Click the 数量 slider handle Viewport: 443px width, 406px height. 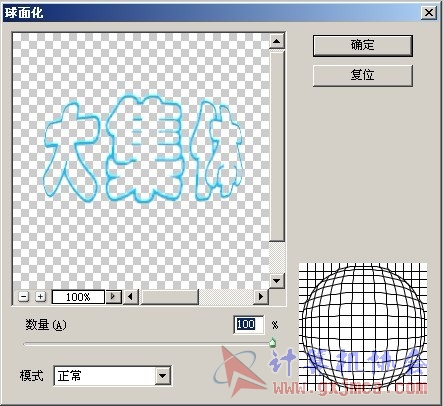(x=272, y=342)
